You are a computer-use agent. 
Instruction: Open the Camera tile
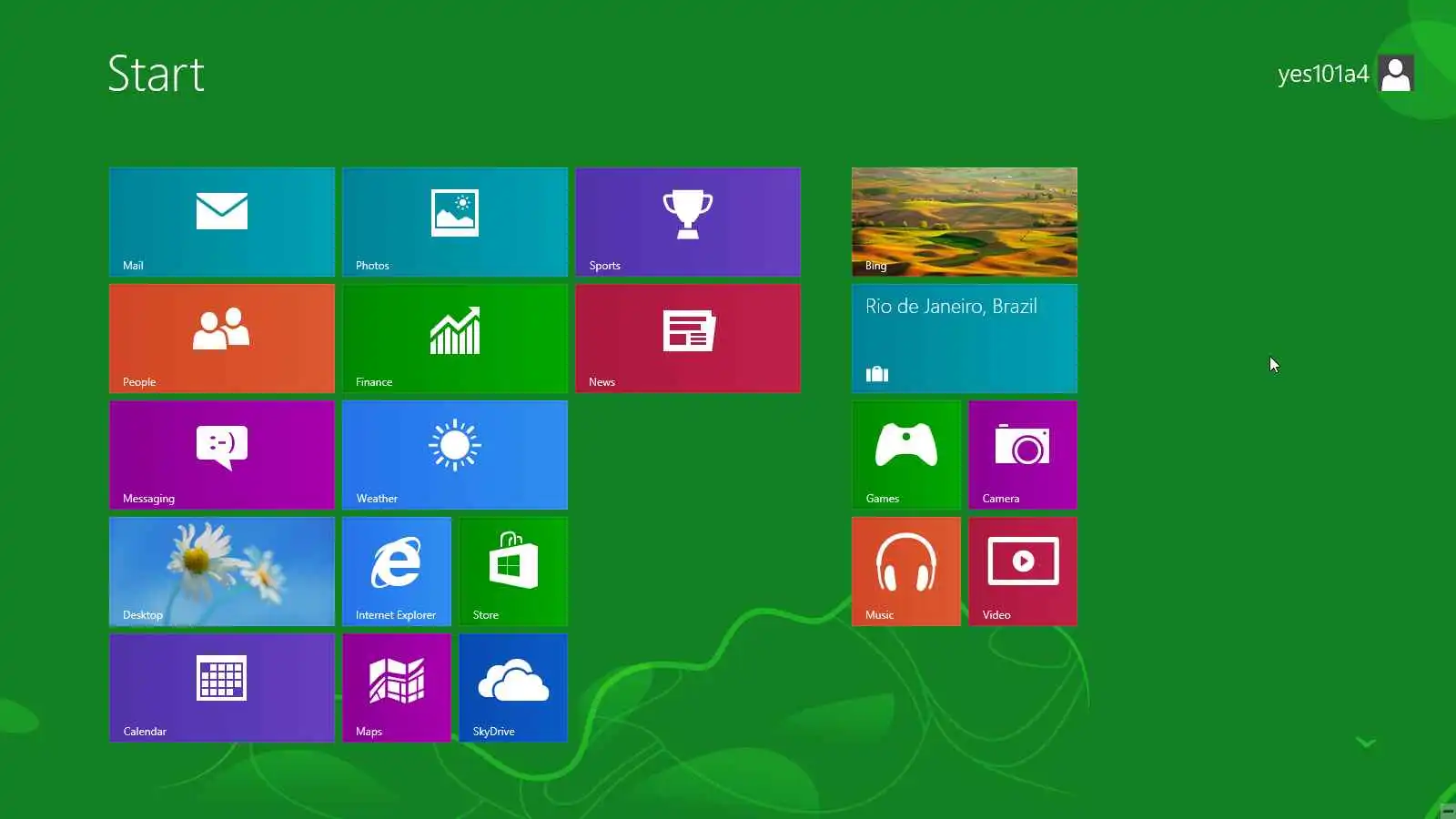pos(1023,455)
